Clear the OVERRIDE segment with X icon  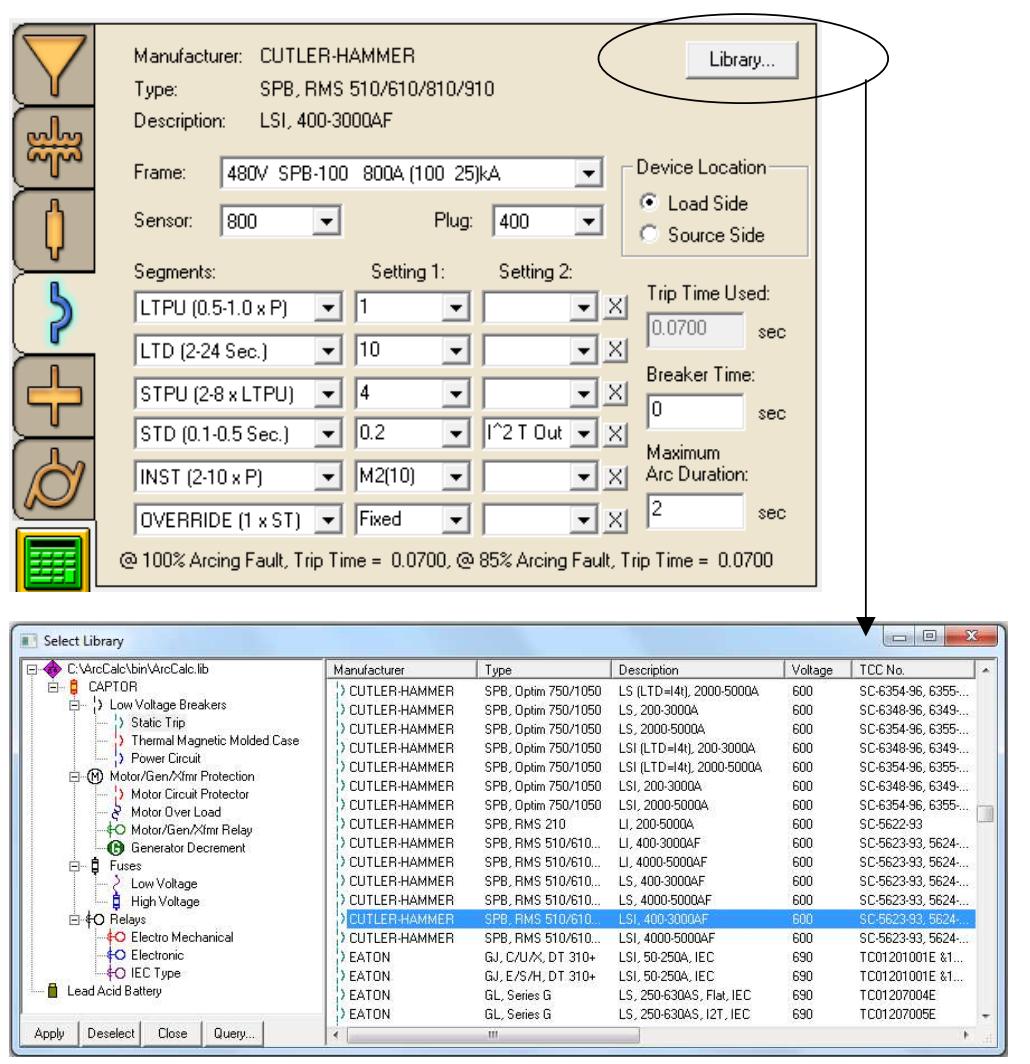pyautogui.click(x=615, y=520)
